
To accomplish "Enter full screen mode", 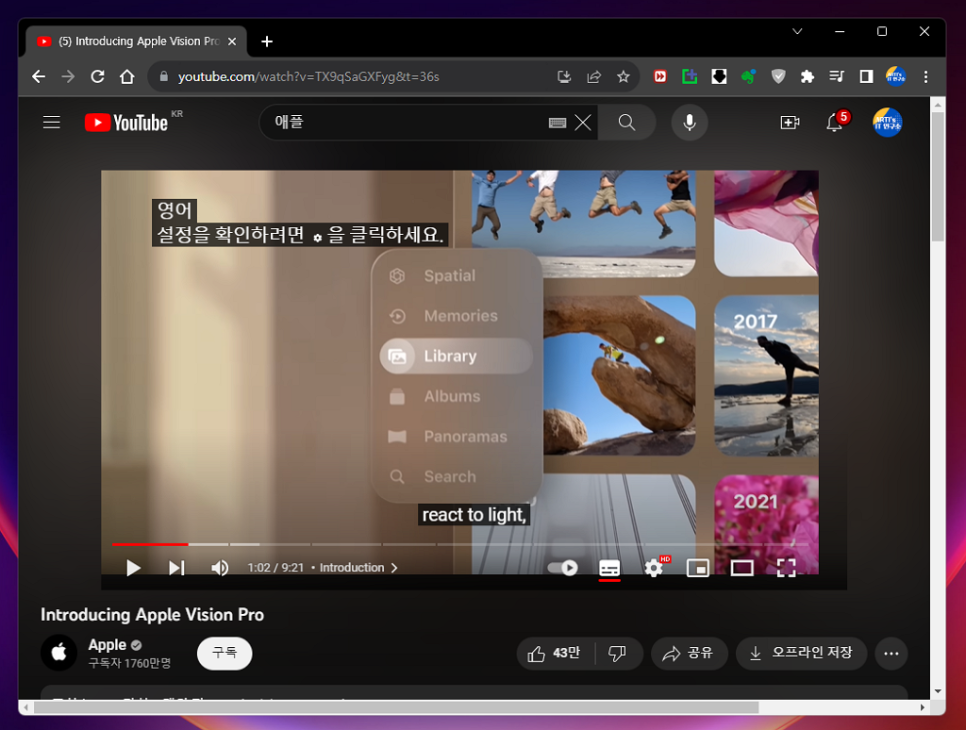I will (x=786, y=567).
